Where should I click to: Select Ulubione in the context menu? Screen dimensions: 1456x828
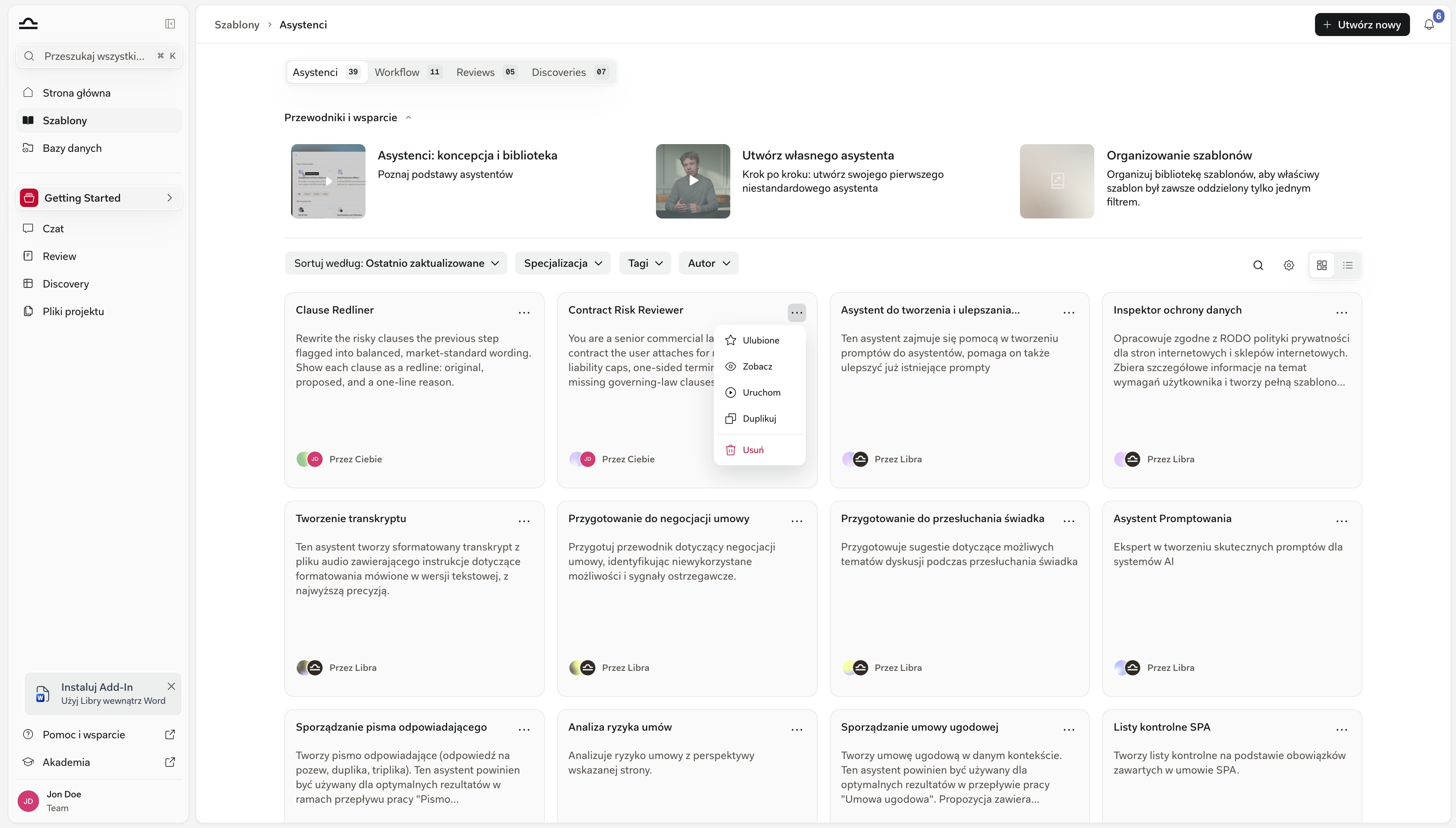click(759, 340)
